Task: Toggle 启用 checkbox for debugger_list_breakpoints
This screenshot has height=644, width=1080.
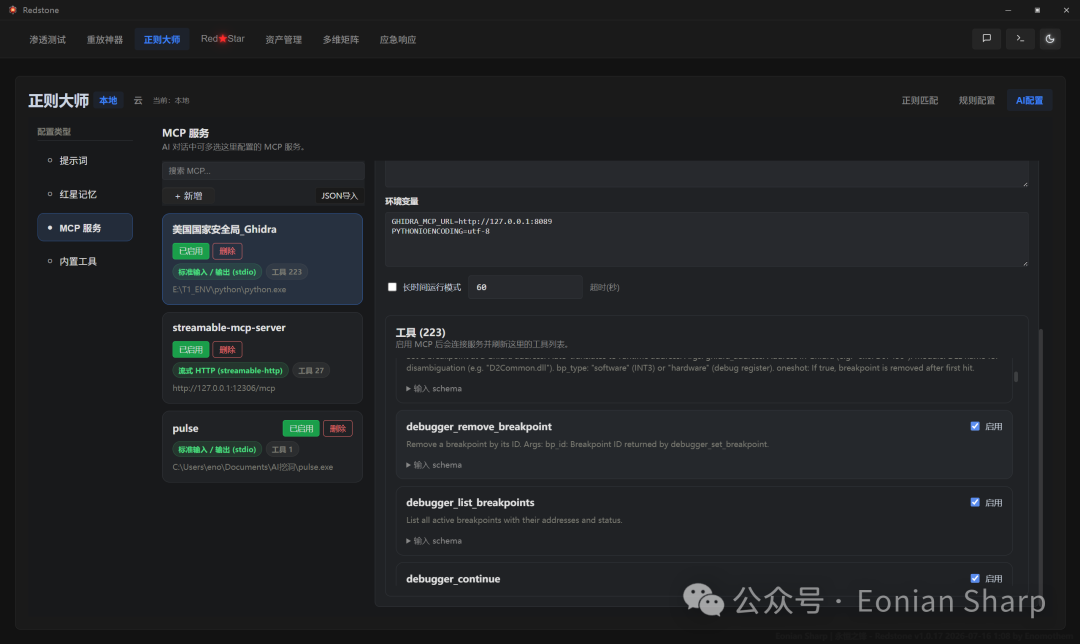Action: coord(975,502)
